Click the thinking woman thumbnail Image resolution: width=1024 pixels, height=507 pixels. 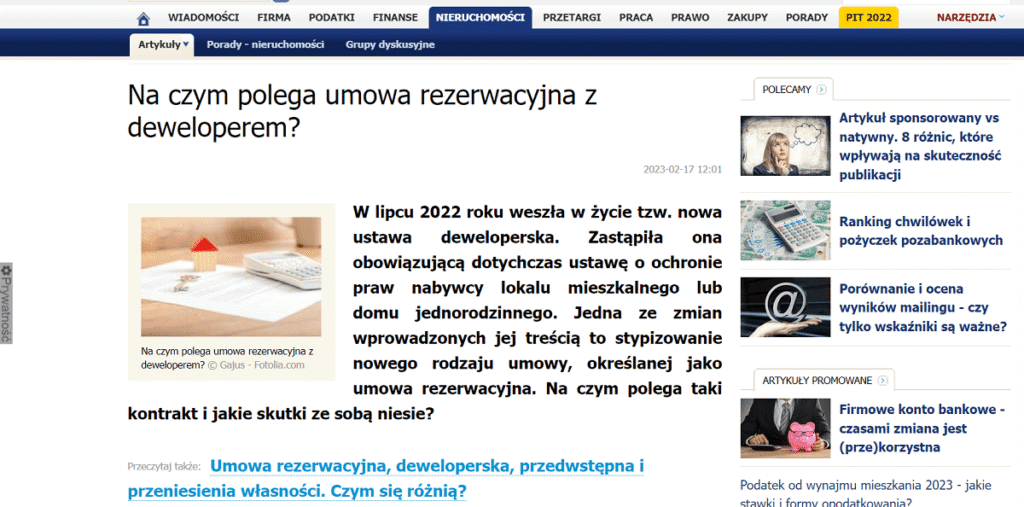(785, 146)
